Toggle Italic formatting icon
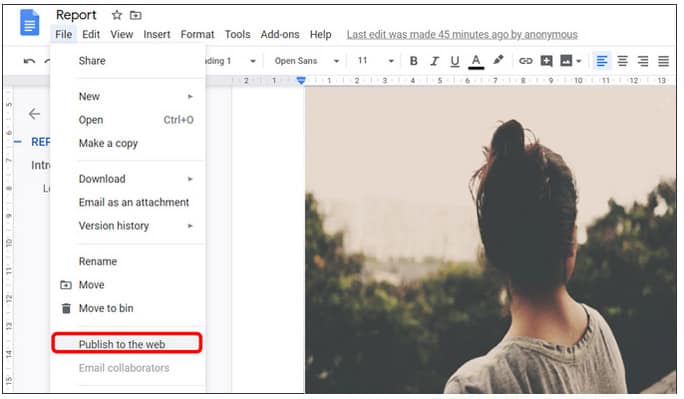The height and width of the screenshot is (399, 684). (434, 61)
